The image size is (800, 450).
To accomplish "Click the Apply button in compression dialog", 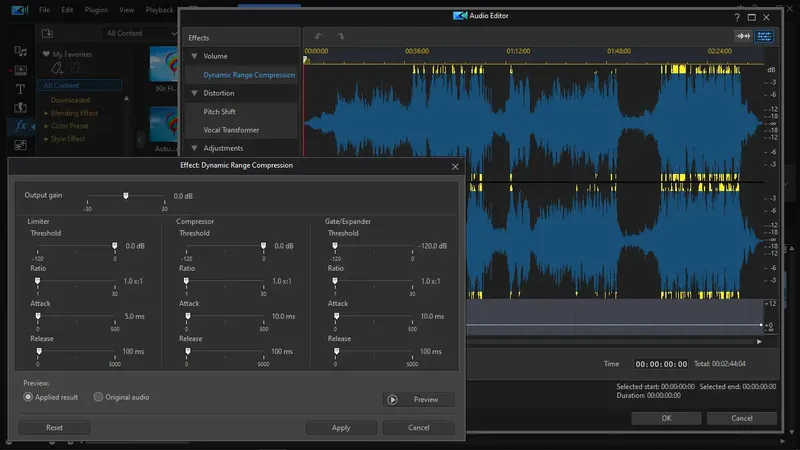I will pyautogui.click(x=341, y=427).
